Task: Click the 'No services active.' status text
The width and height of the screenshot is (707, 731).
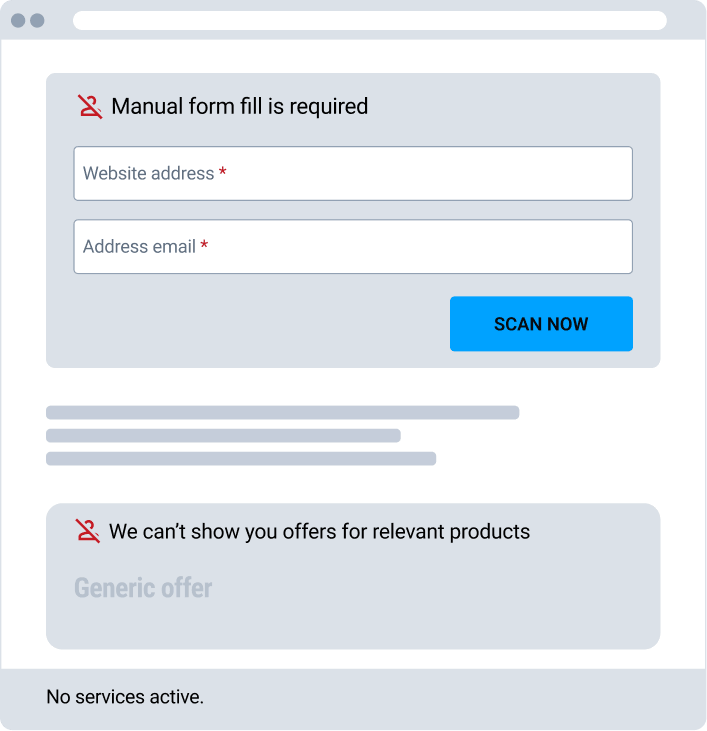Action: (x=125, y=697)
